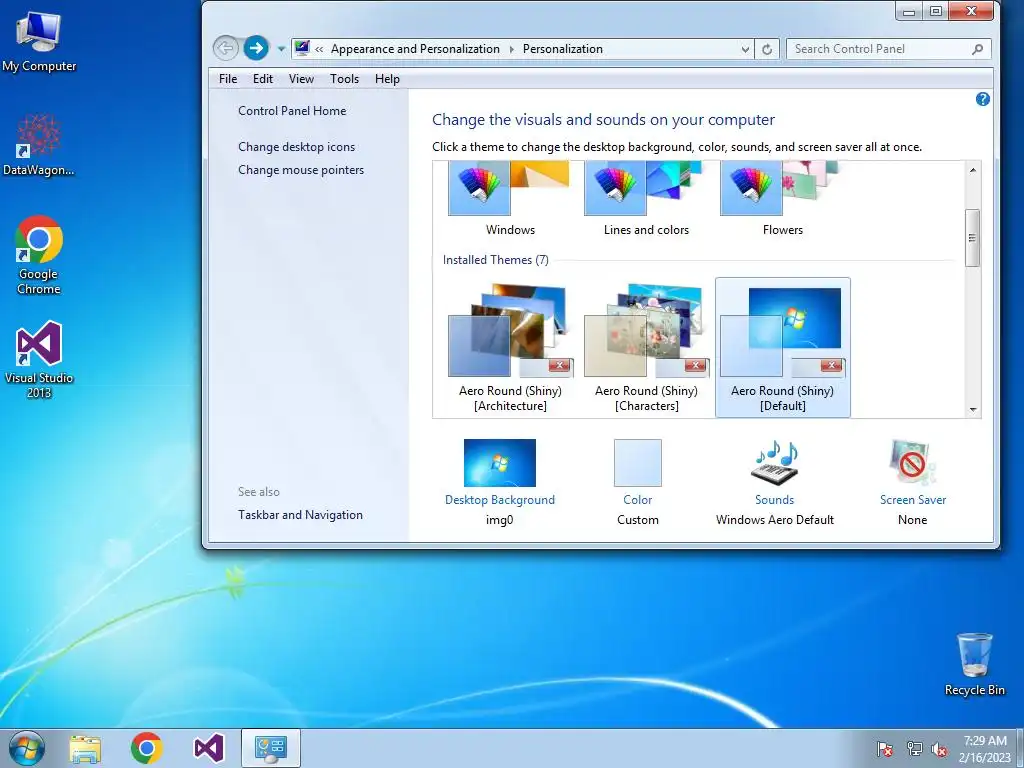The image size is (1024, 768).
Task: Click the network tray icon
Action: (x=914, y=749)
